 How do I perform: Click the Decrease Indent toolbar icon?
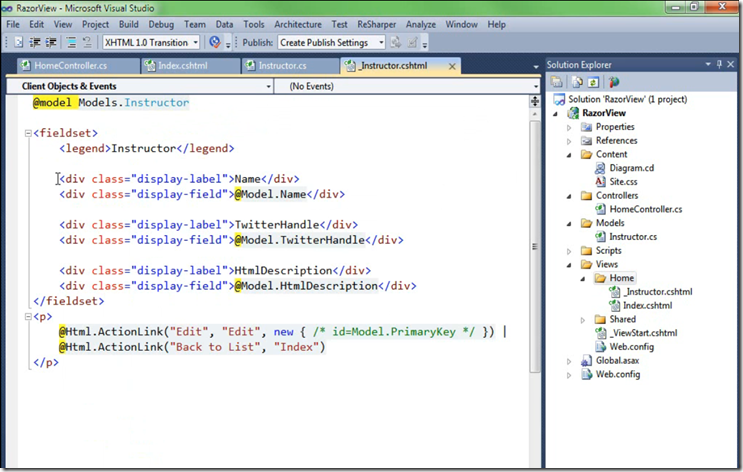[35, 42]
